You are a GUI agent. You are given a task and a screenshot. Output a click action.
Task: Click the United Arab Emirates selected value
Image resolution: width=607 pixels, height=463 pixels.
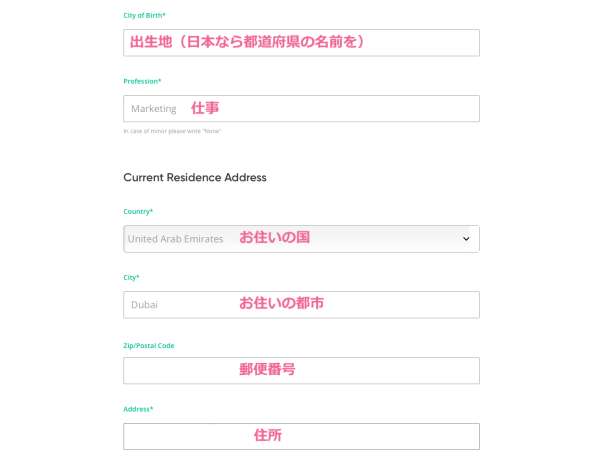pyautogui.click(x=175, y=239)
